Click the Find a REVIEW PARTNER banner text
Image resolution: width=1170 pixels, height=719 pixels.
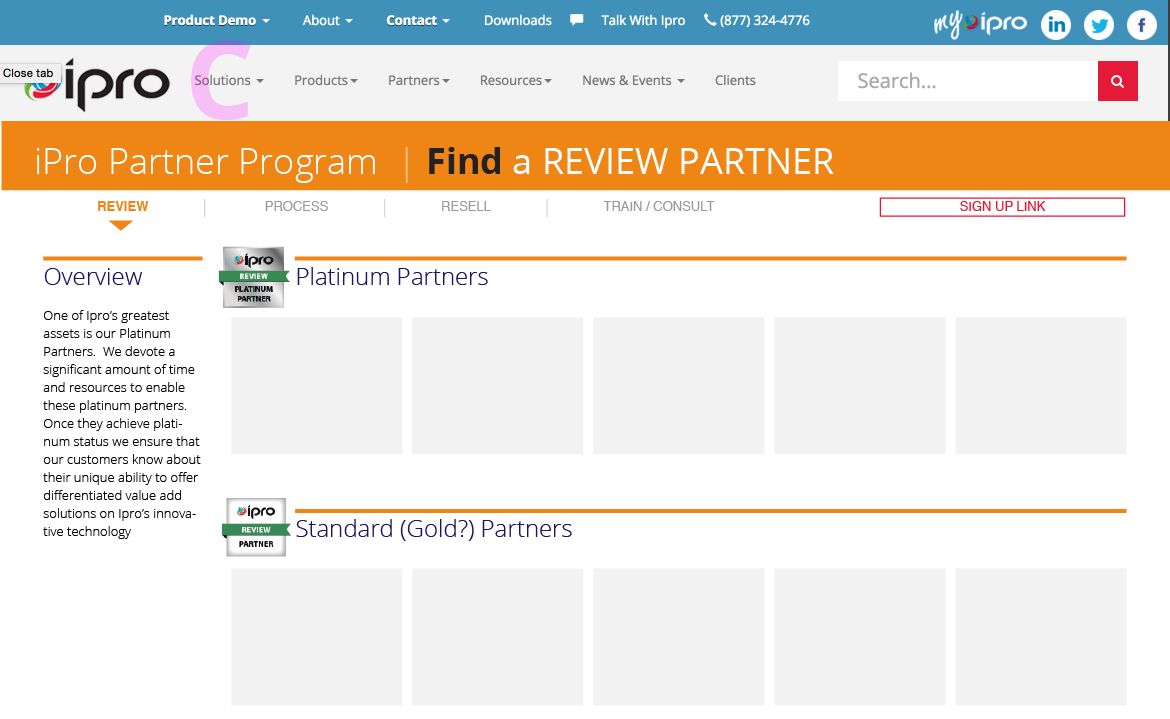click(x=631, y=161)
